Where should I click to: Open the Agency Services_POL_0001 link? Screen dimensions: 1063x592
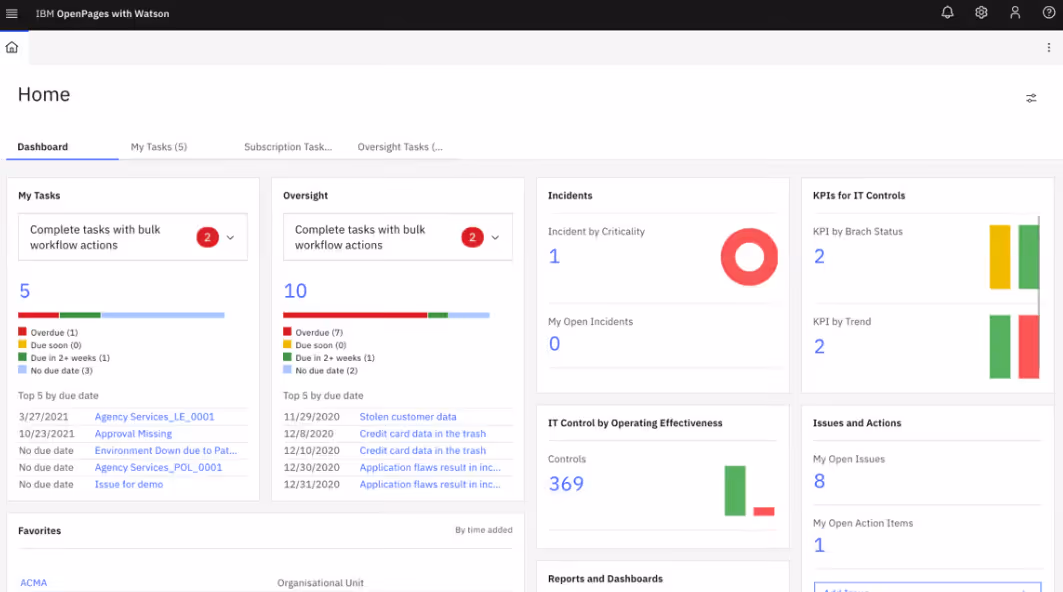[x=158, y=467]
